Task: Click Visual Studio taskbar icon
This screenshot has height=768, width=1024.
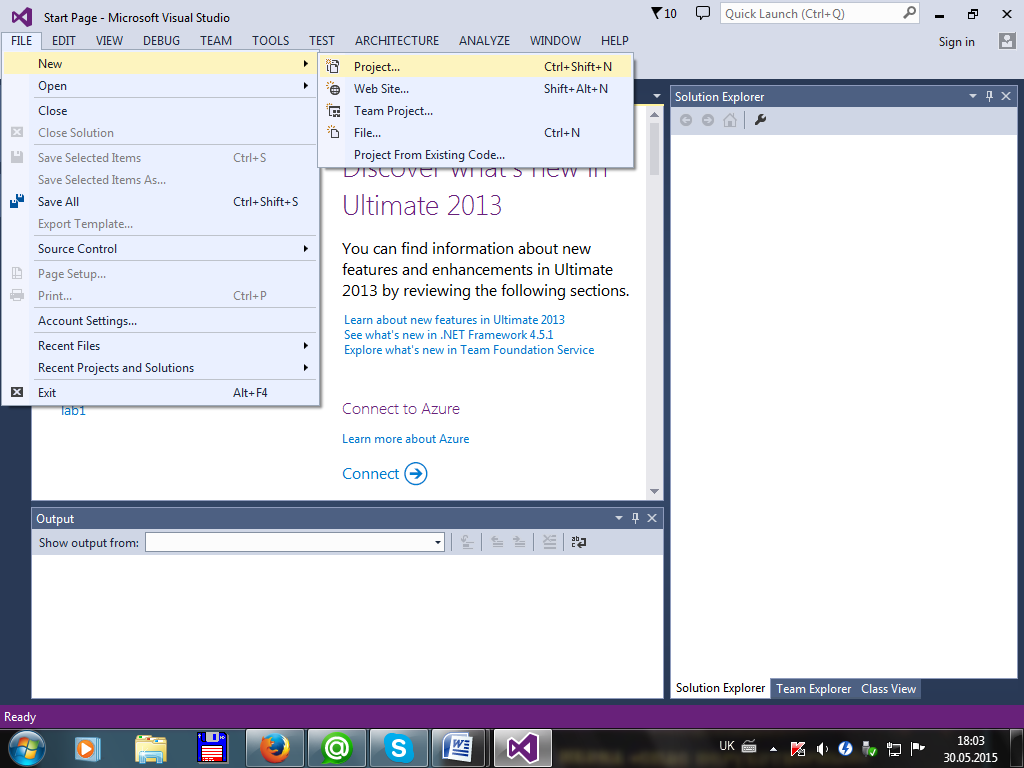Action: [522, 748]
